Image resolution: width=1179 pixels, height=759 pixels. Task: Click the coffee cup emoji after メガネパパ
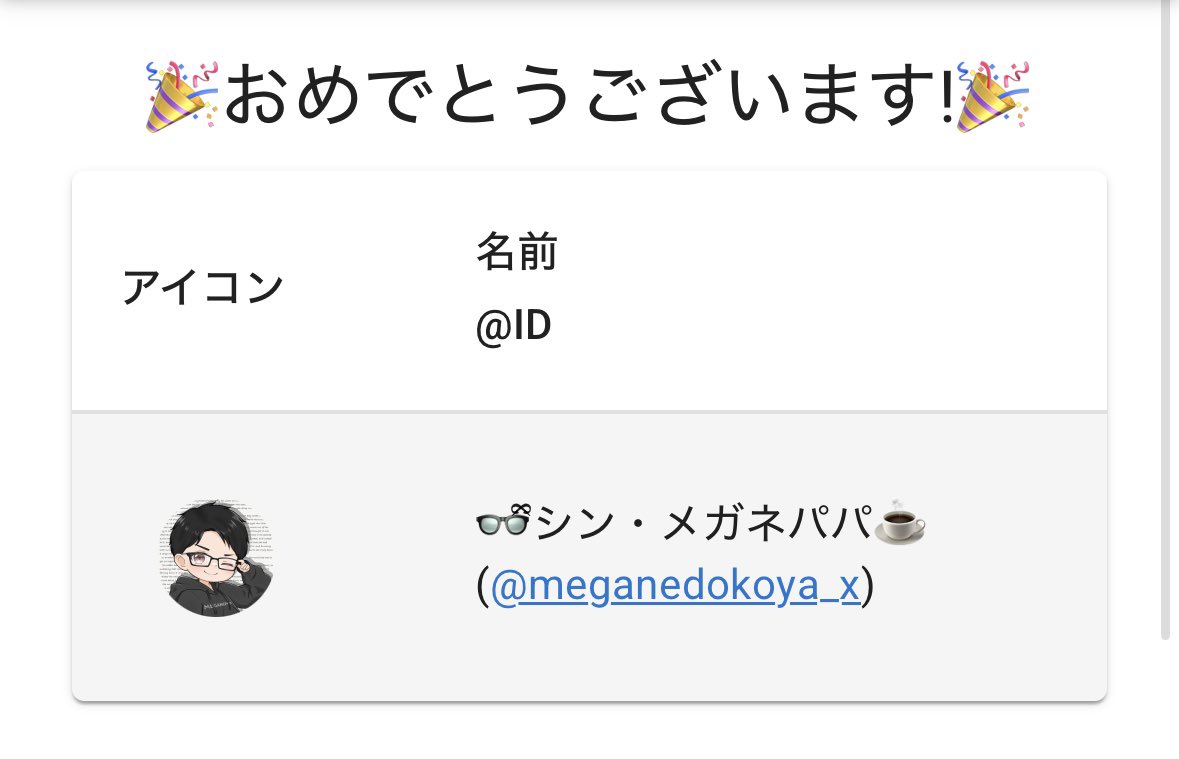click(900, 521)
